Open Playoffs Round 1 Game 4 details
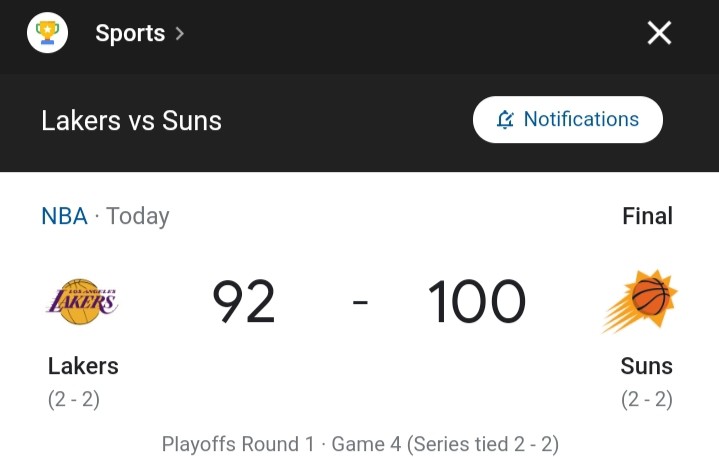The image size is (719, 457). [360, 444]
